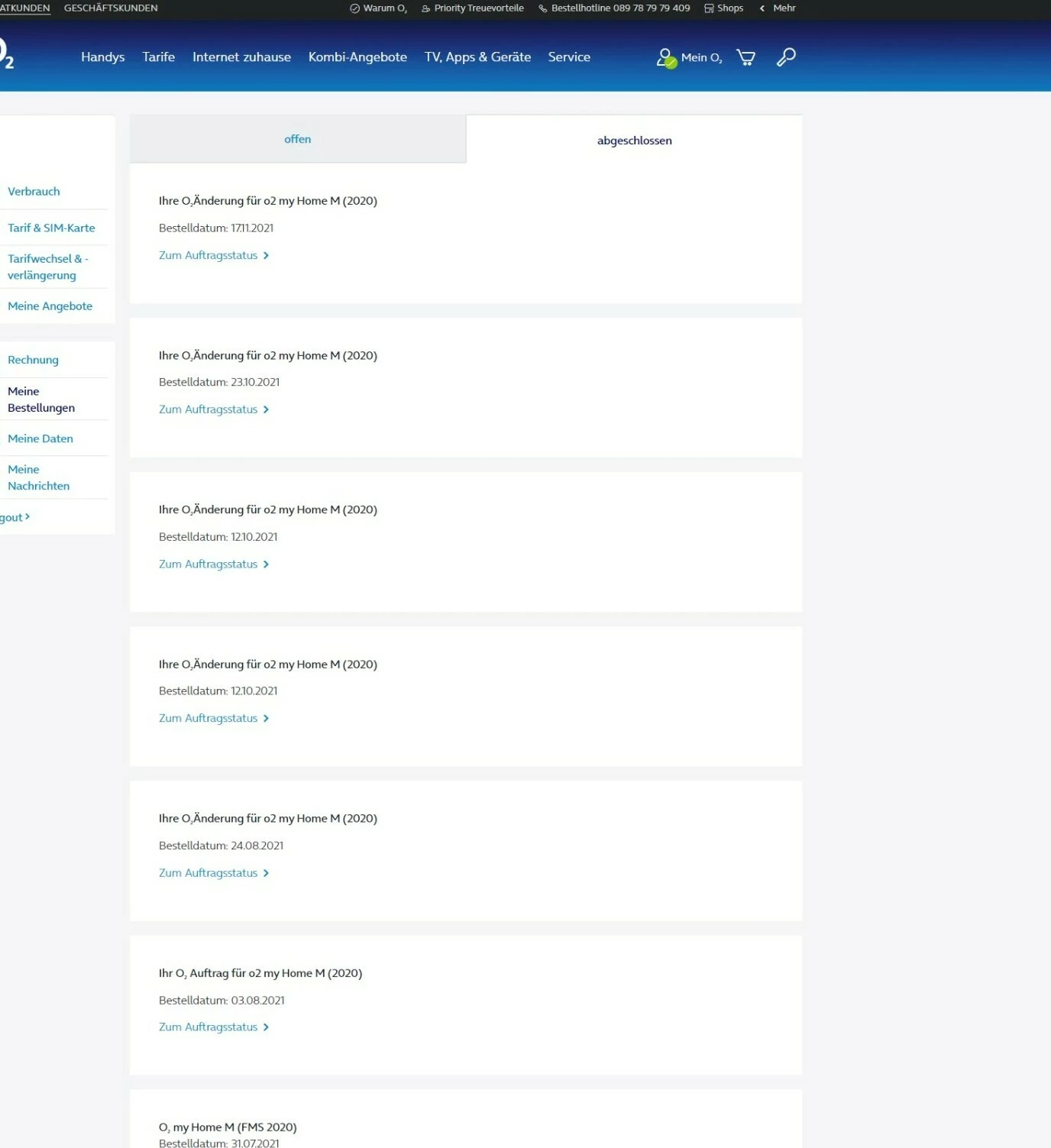Click the Warum O2 checkmark icon
Screen dimensions: 1051x1148
pos(354,8)
